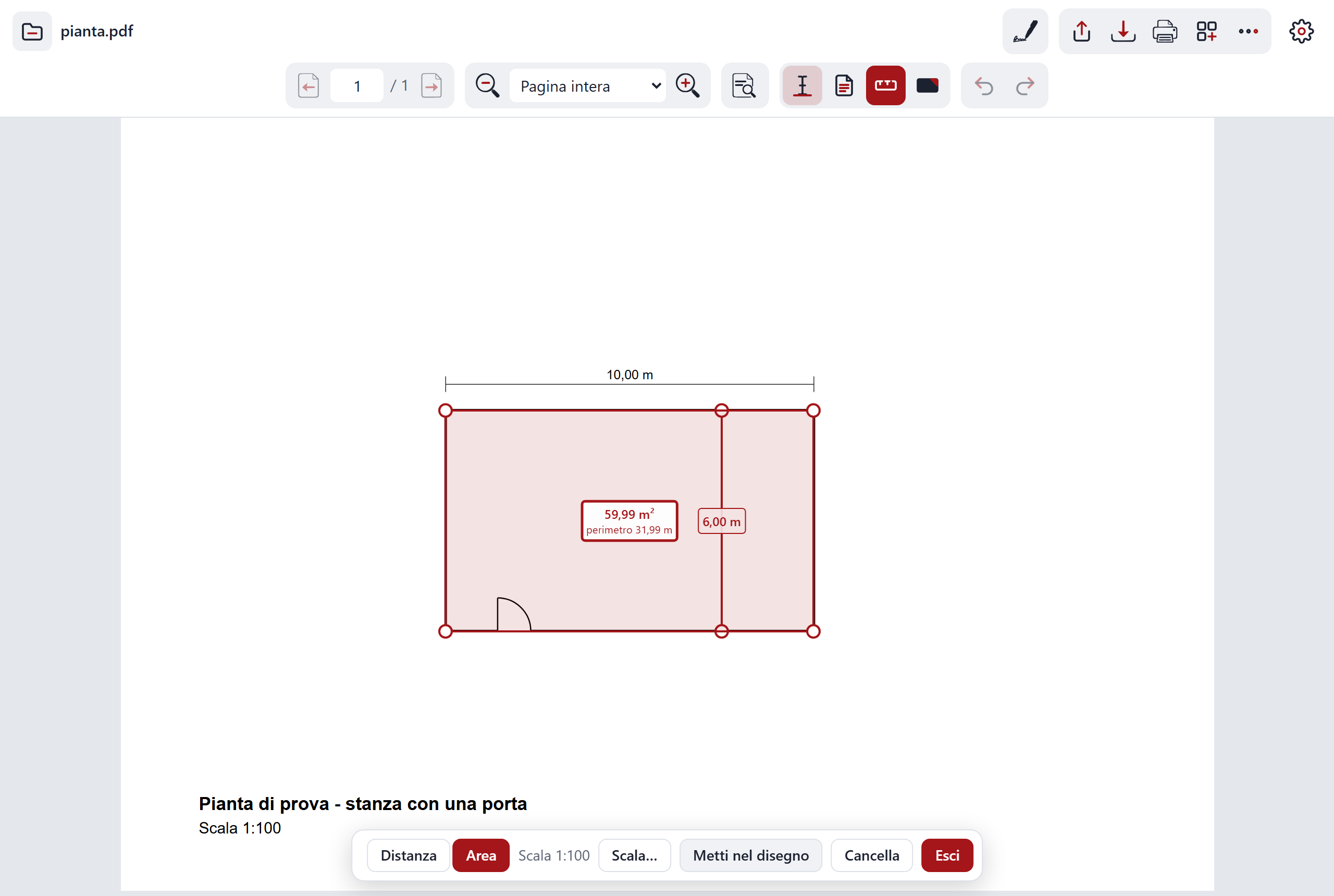Click the redo arrow

[1026, 86]
